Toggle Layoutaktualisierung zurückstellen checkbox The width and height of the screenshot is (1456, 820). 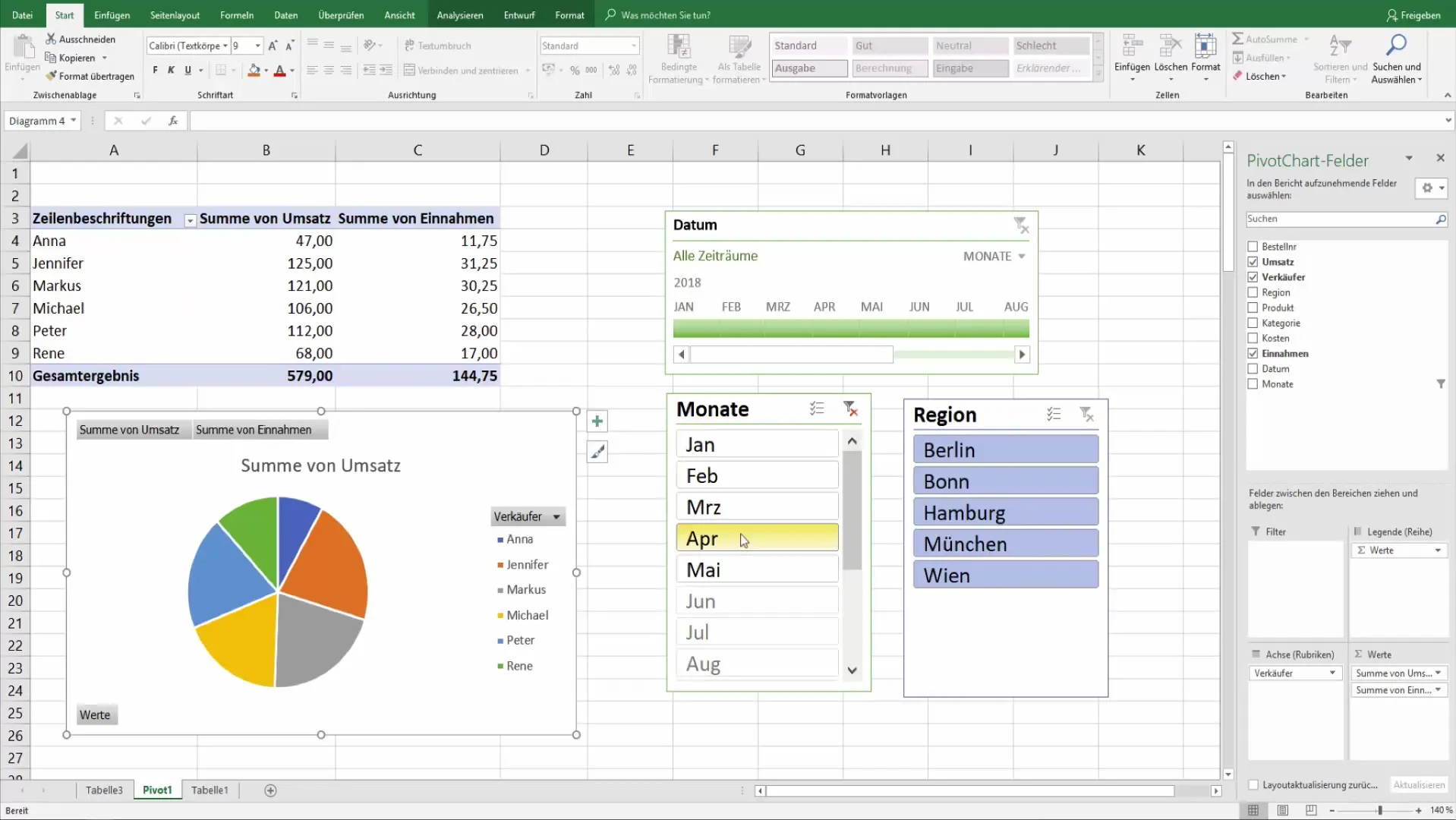click(1253, 785)
